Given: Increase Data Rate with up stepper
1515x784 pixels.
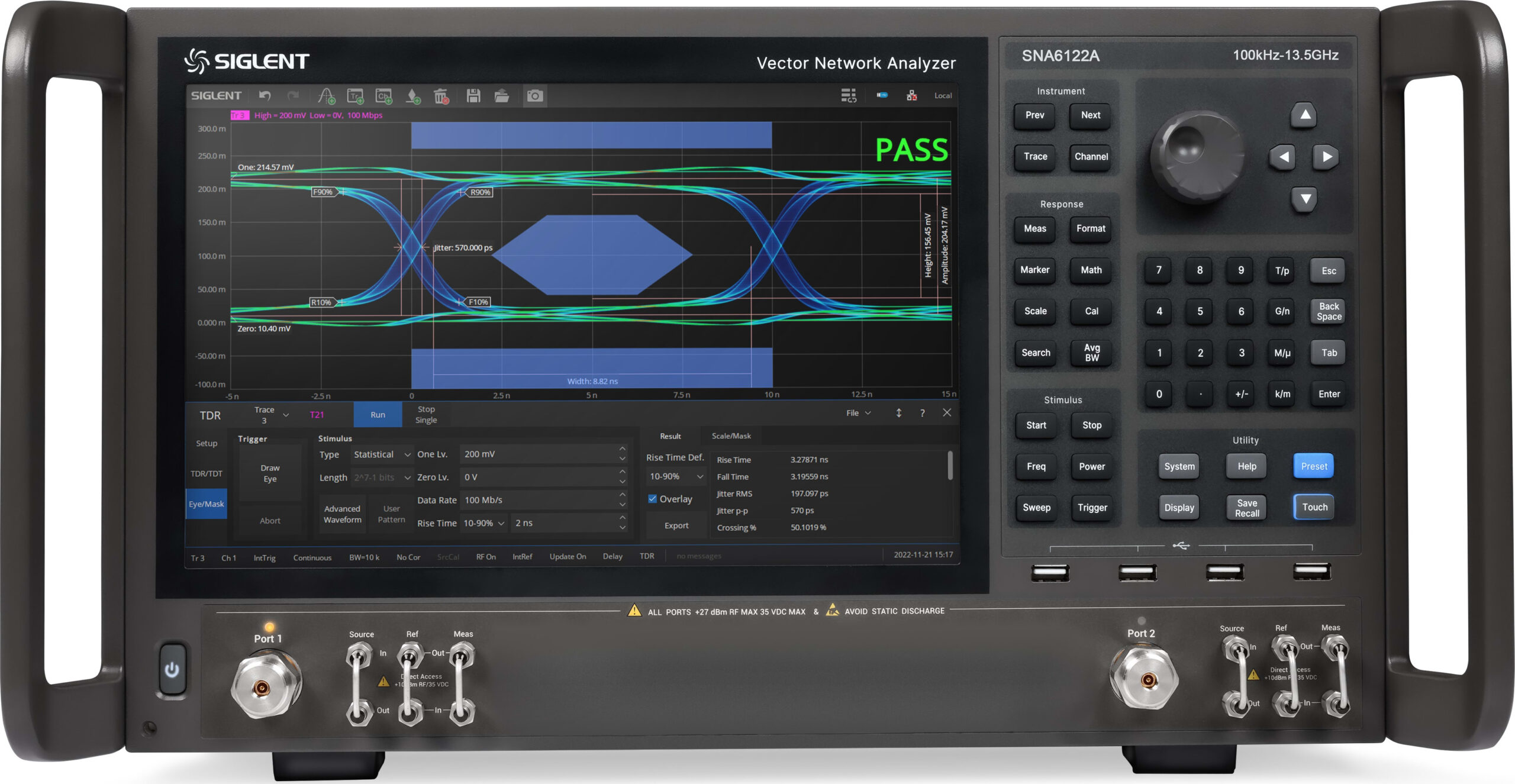Looking at the screenshot, I should pyautogui.click(x=622, y=495).
